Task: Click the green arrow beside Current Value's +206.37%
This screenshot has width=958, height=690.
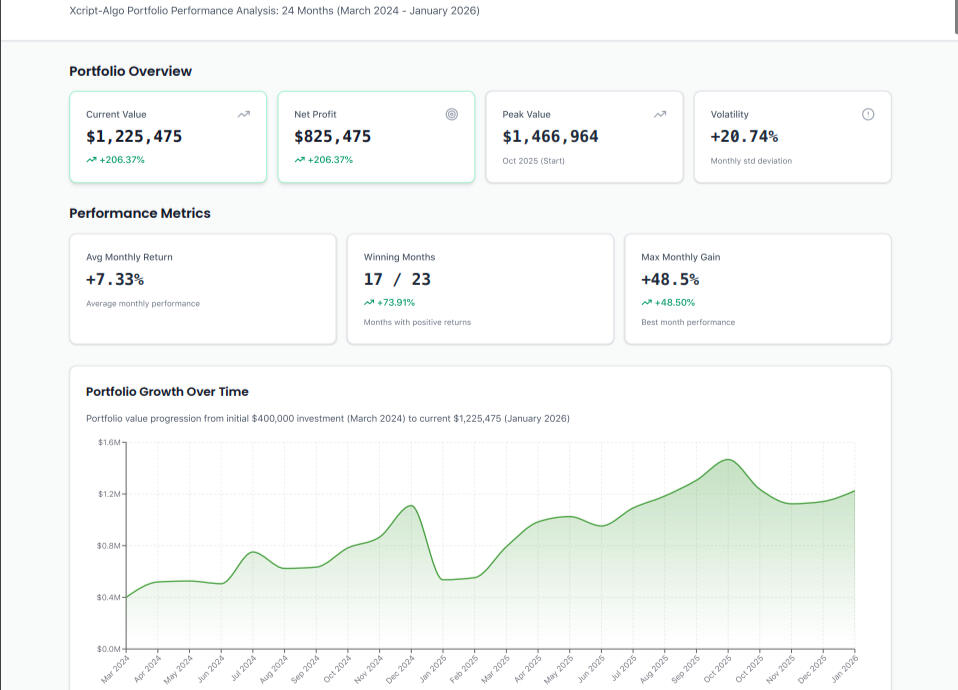Action: pyautogui.click(x=91, y=160)
